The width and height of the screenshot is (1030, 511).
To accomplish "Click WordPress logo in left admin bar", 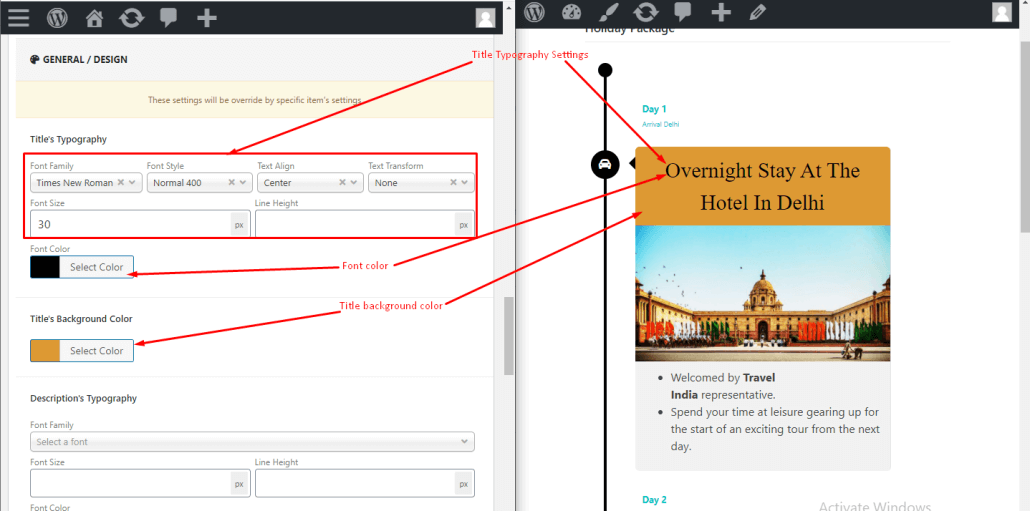I will 57,18.
